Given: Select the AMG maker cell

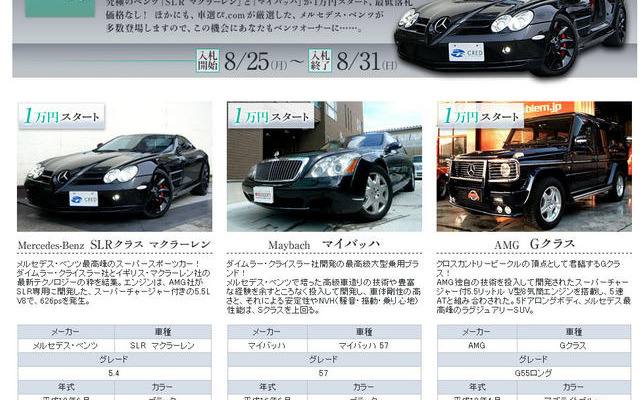Looking at the screenshot, I should point(477,346).
